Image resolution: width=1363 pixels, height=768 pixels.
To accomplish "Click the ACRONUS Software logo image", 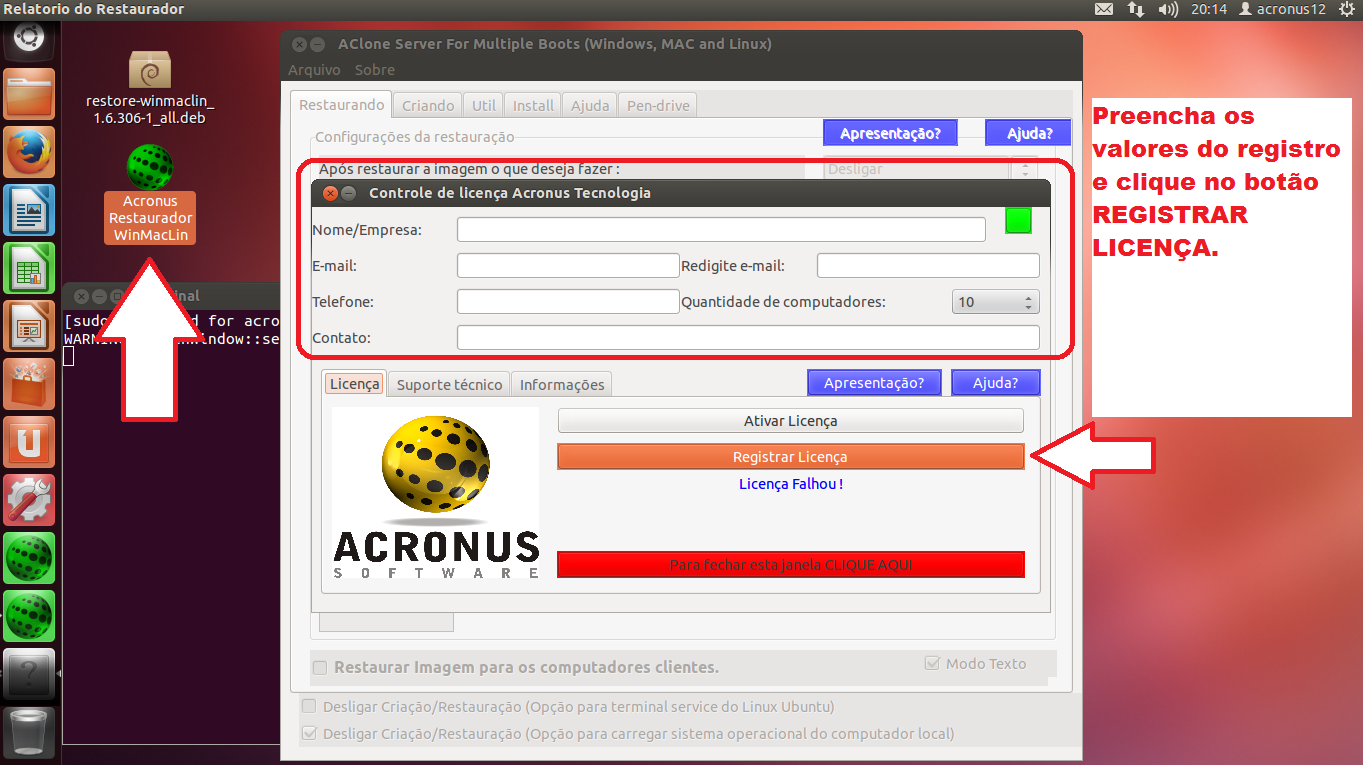I will (435, 492).
